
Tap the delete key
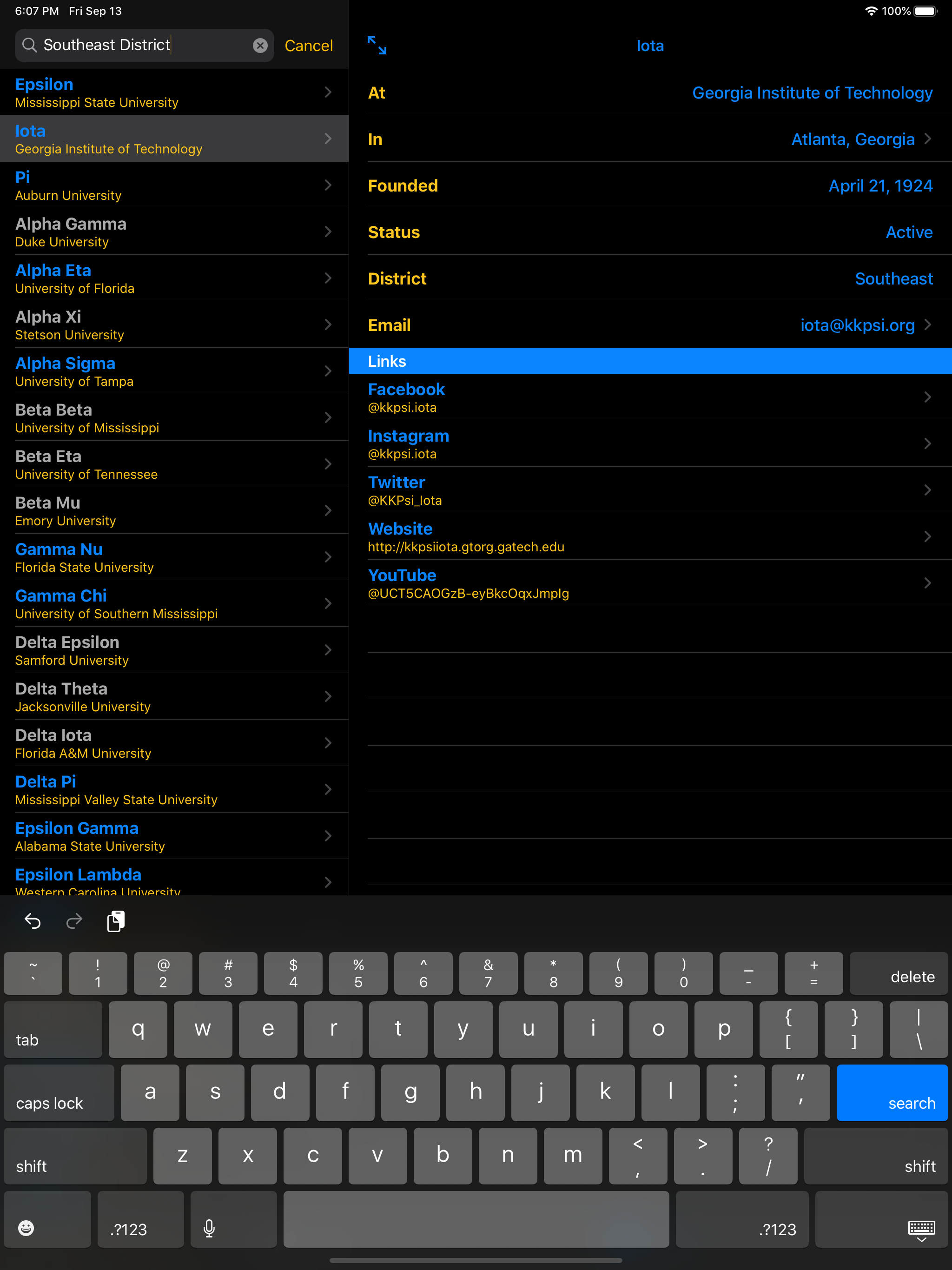tap(899, 974)
